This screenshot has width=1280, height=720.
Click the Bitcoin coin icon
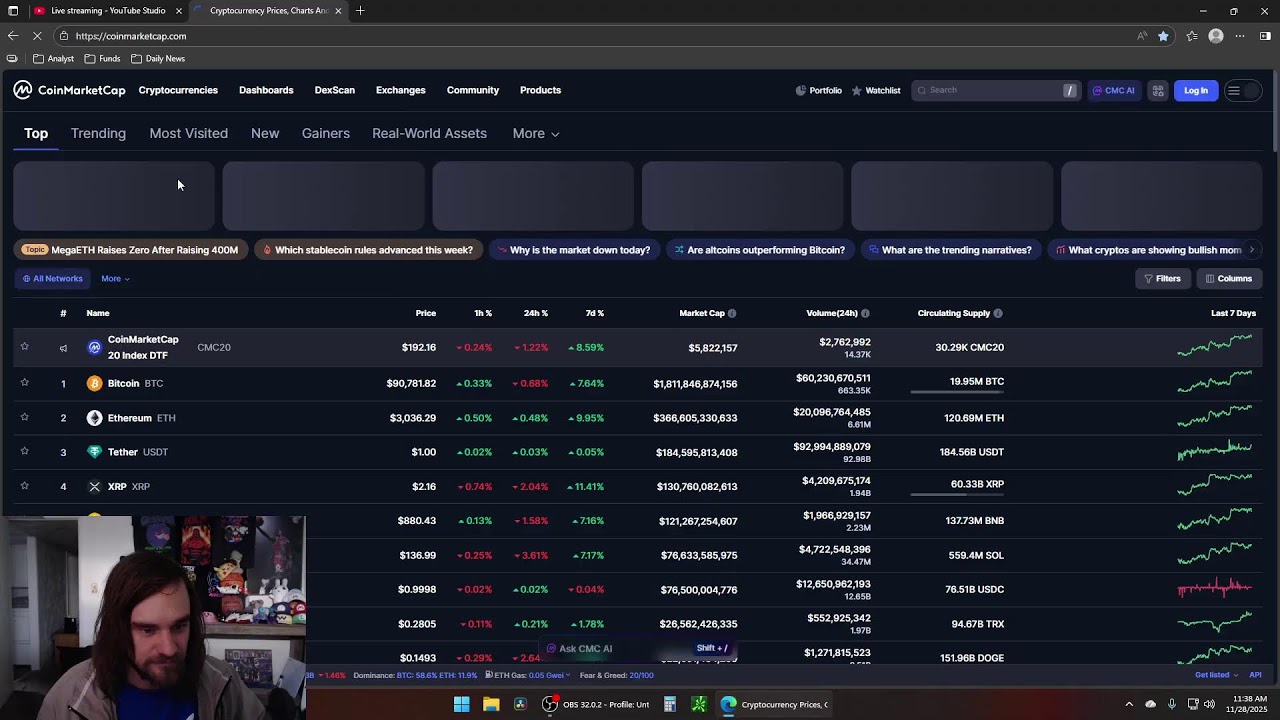pos(95,383)
